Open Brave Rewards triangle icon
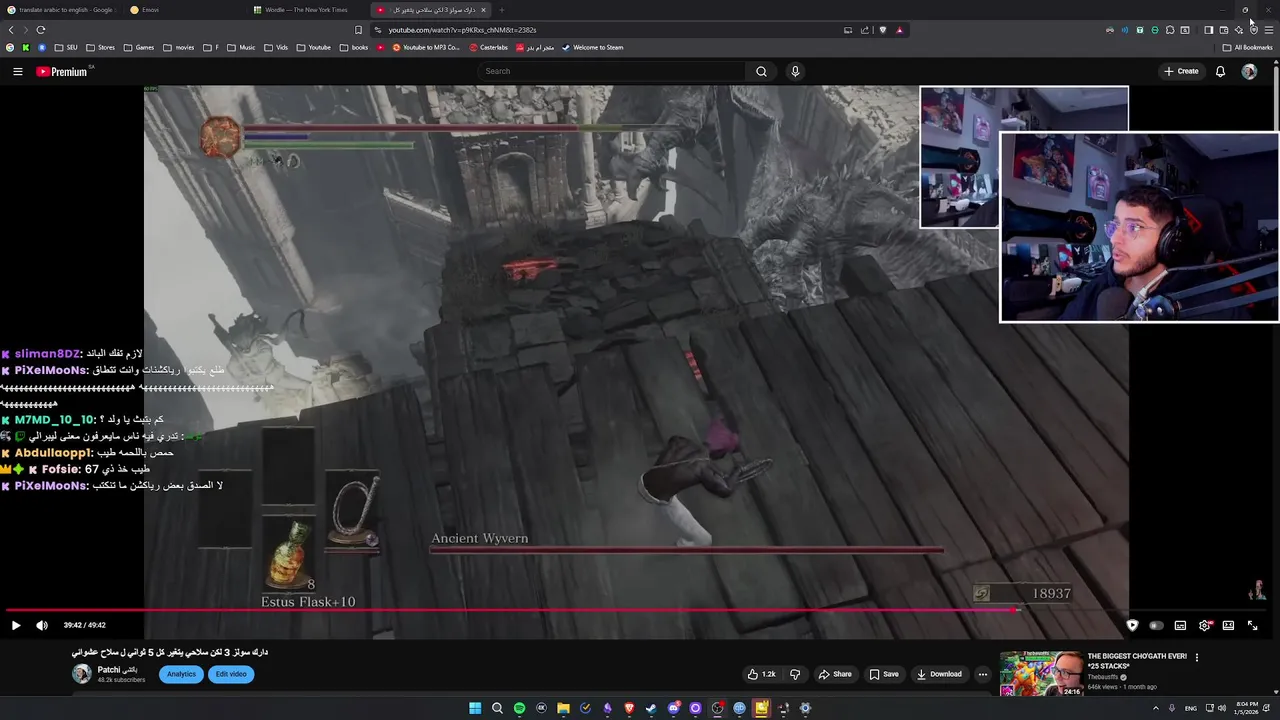This screenshot has height=720, width=1280. 899,30
